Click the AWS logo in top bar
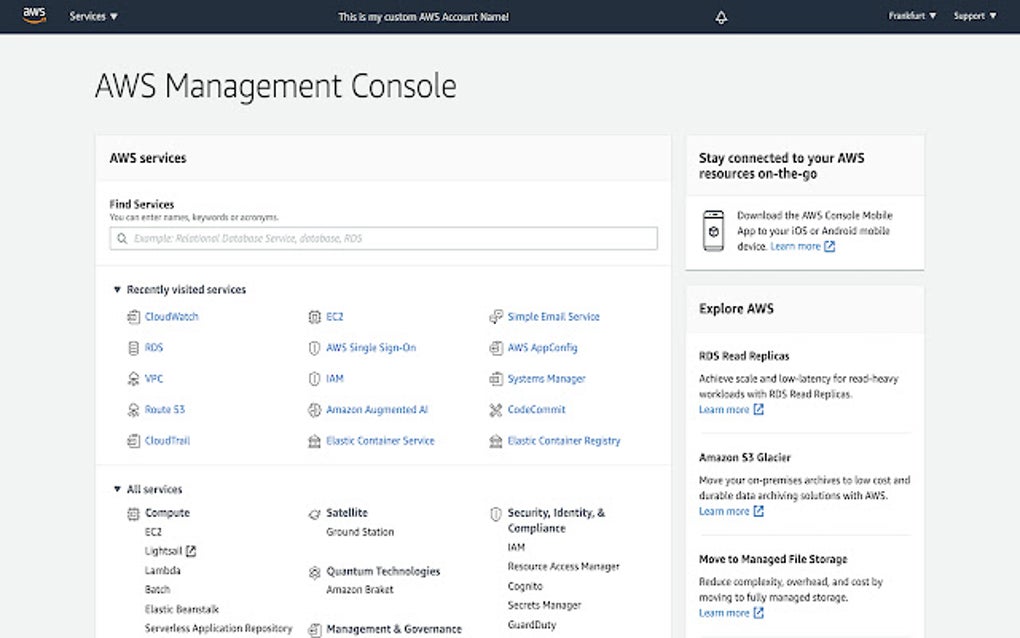Viewport: 1020px width, 638px height. coord(35,15)
